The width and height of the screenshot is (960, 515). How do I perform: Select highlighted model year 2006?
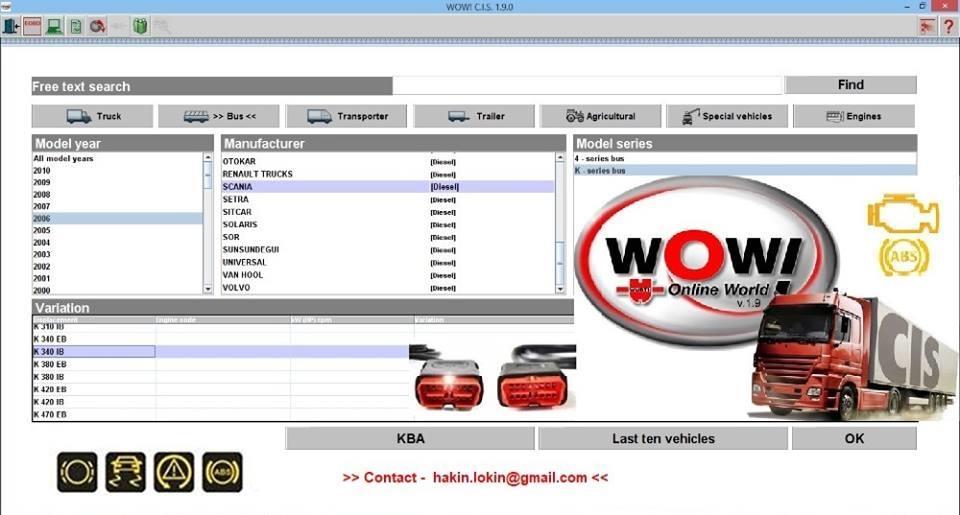(118, 219)
